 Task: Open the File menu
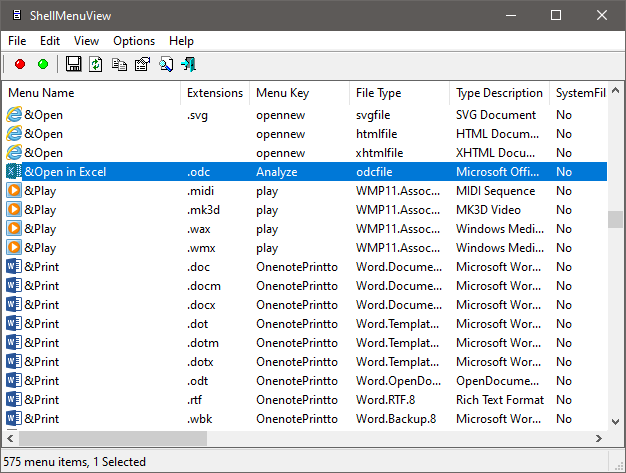coord(17,41)
